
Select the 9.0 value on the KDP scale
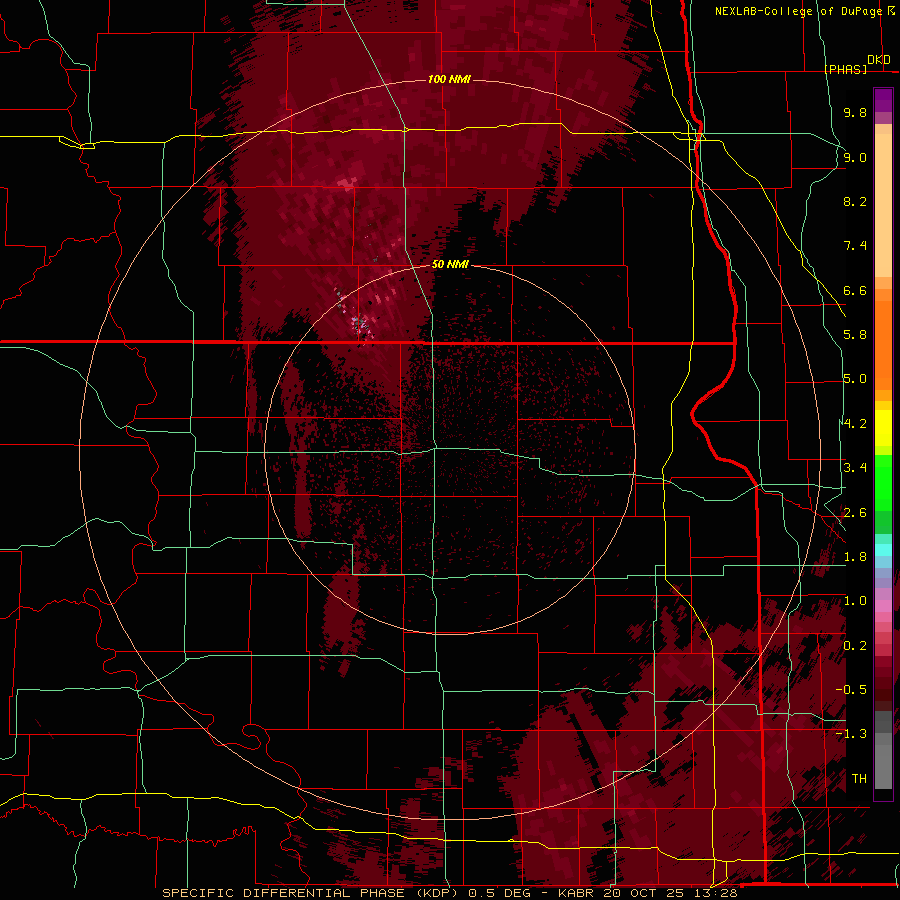[x=855, y=157]
